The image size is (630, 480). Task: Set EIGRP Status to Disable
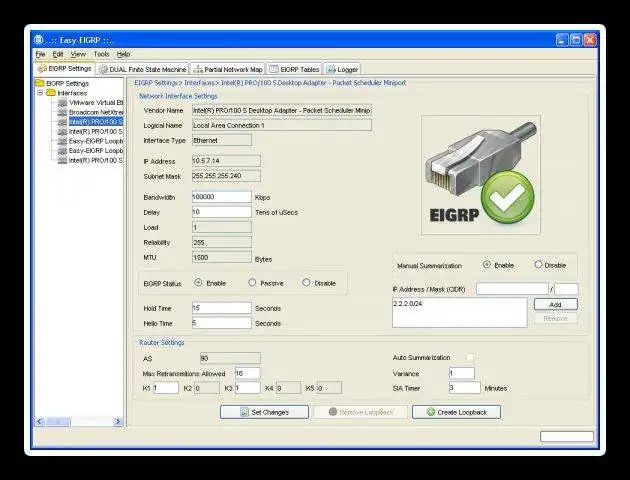[306, 282]
